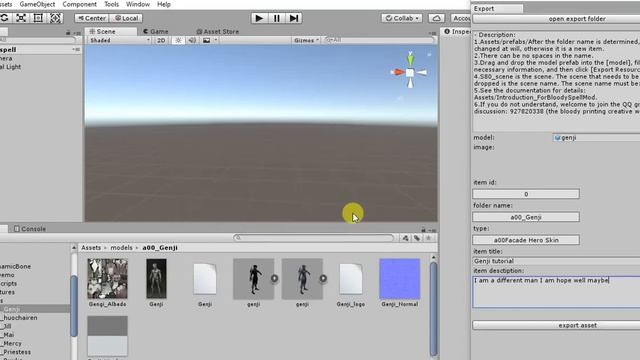The image size is (640, 360).
Task: Open the Account dropdown
Action: pyautogui.click(x=461, y=18)
